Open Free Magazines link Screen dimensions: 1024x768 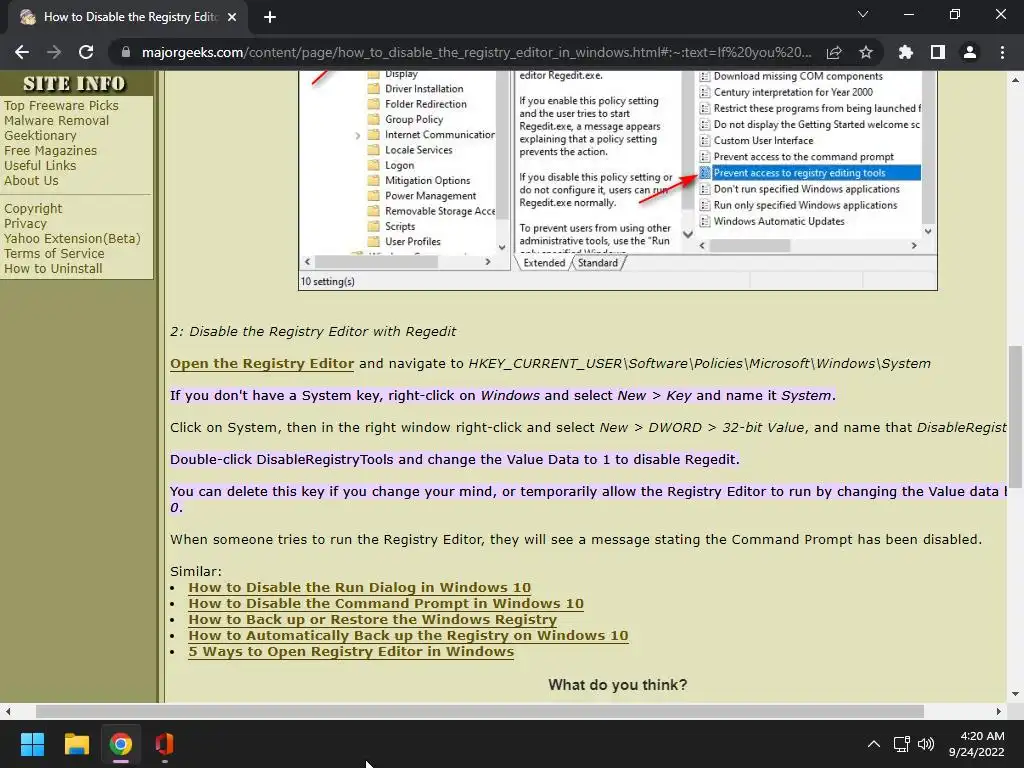[50, 150]
